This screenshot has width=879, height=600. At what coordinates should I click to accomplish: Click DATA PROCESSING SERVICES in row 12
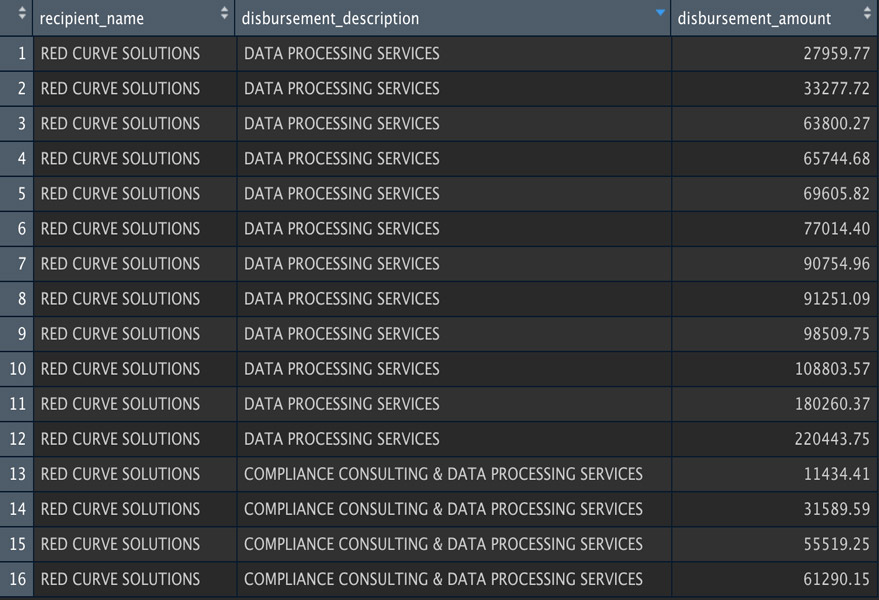(341, 439)
